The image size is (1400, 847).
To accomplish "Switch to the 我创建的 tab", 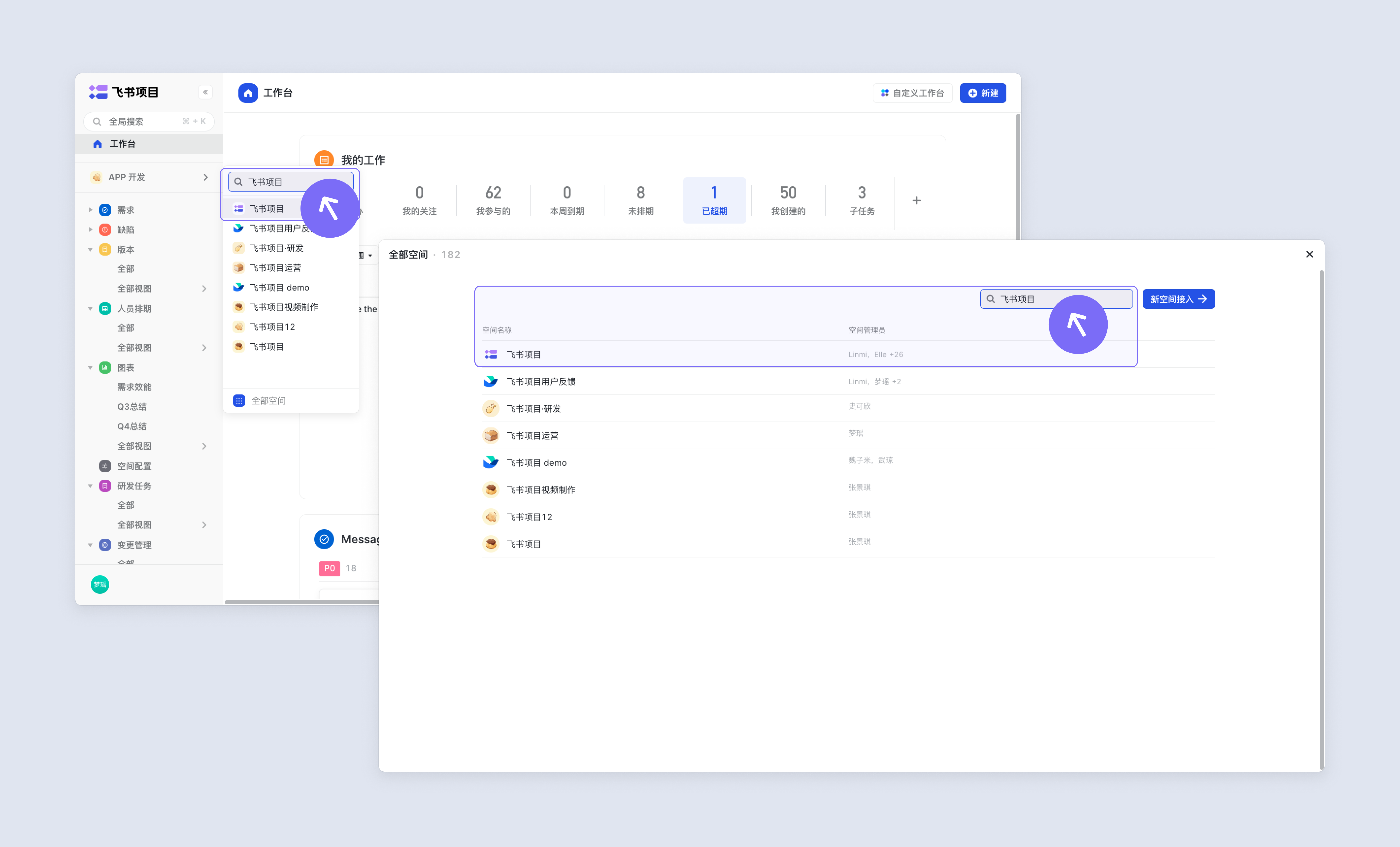I will click(788, 200).
